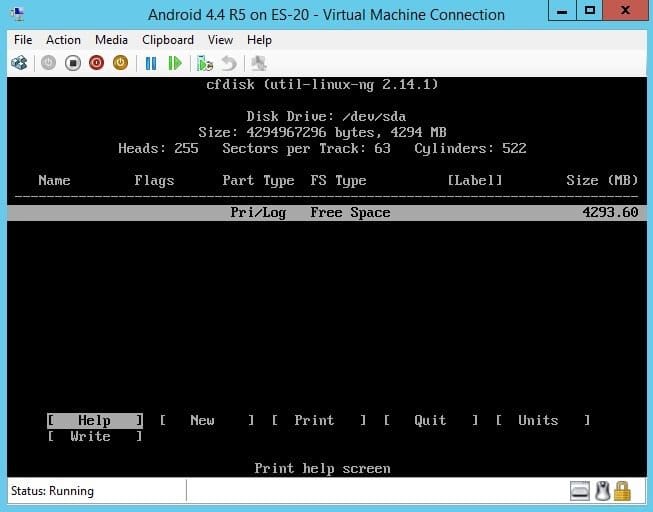Create a checkpoint with the snapshot icon
This screenshot has height=512, width=653.
click(x=205, y=63)
